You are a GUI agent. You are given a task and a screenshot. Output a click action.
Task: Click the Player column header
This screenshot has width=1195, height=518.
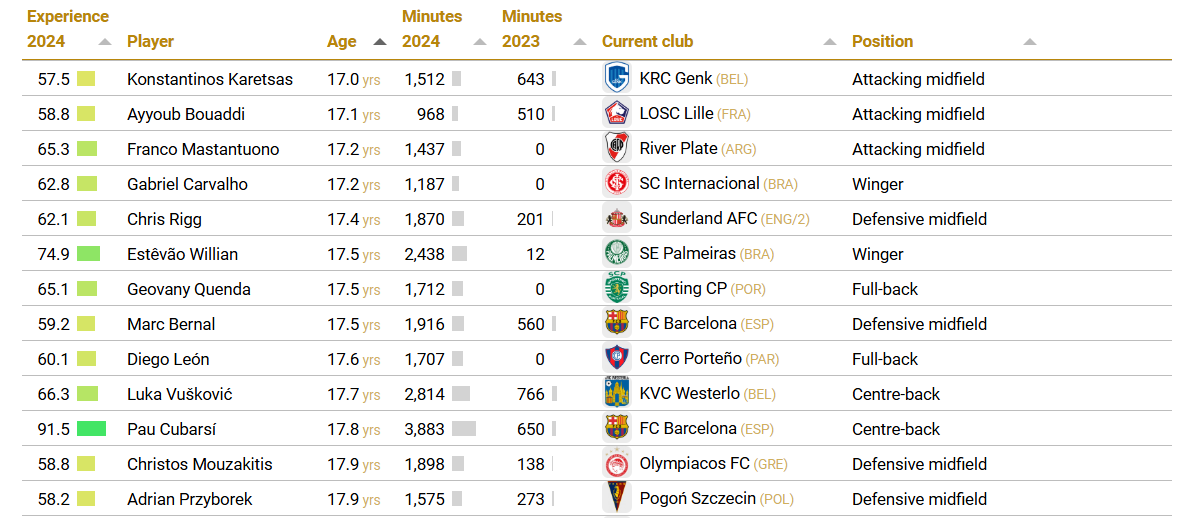tap(150, 42)
